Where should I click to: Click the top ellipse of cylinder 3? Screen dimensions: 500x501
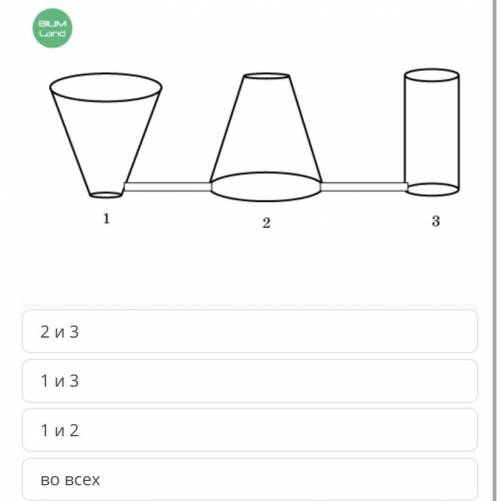coord(432,75)
